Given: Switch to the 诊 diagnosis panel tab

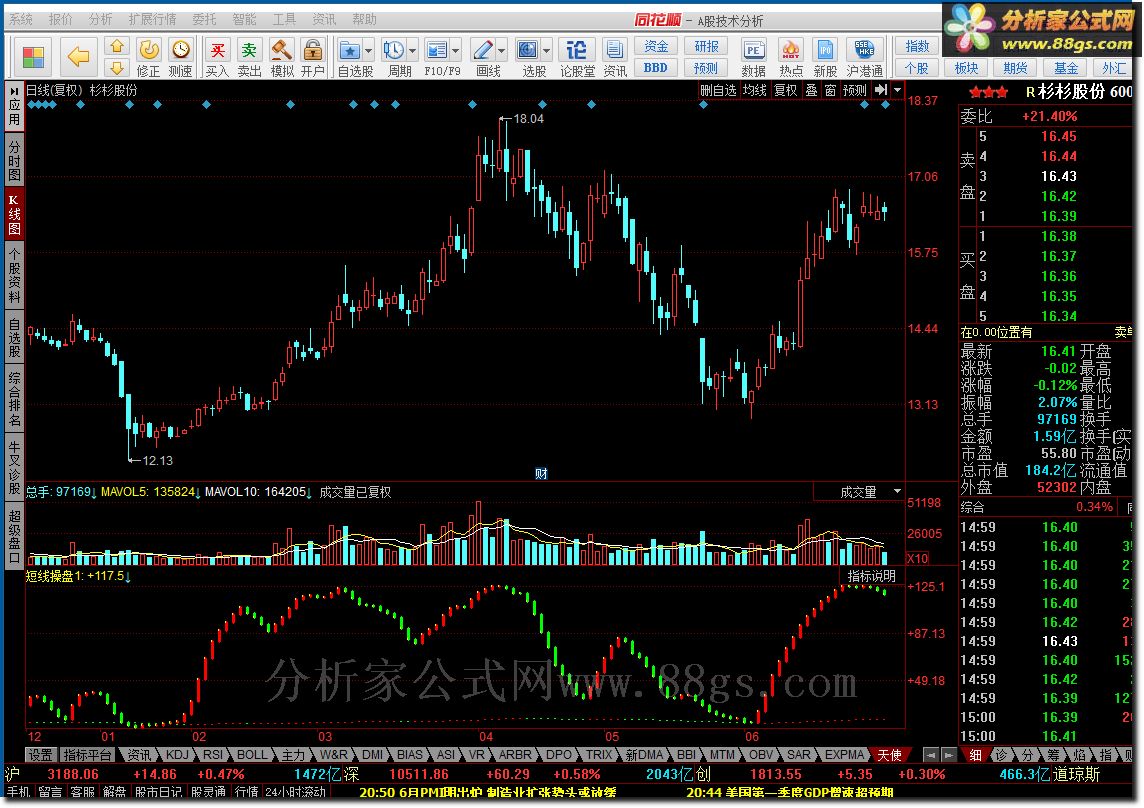Looking at the screenshot, I should pos(1002,755).
